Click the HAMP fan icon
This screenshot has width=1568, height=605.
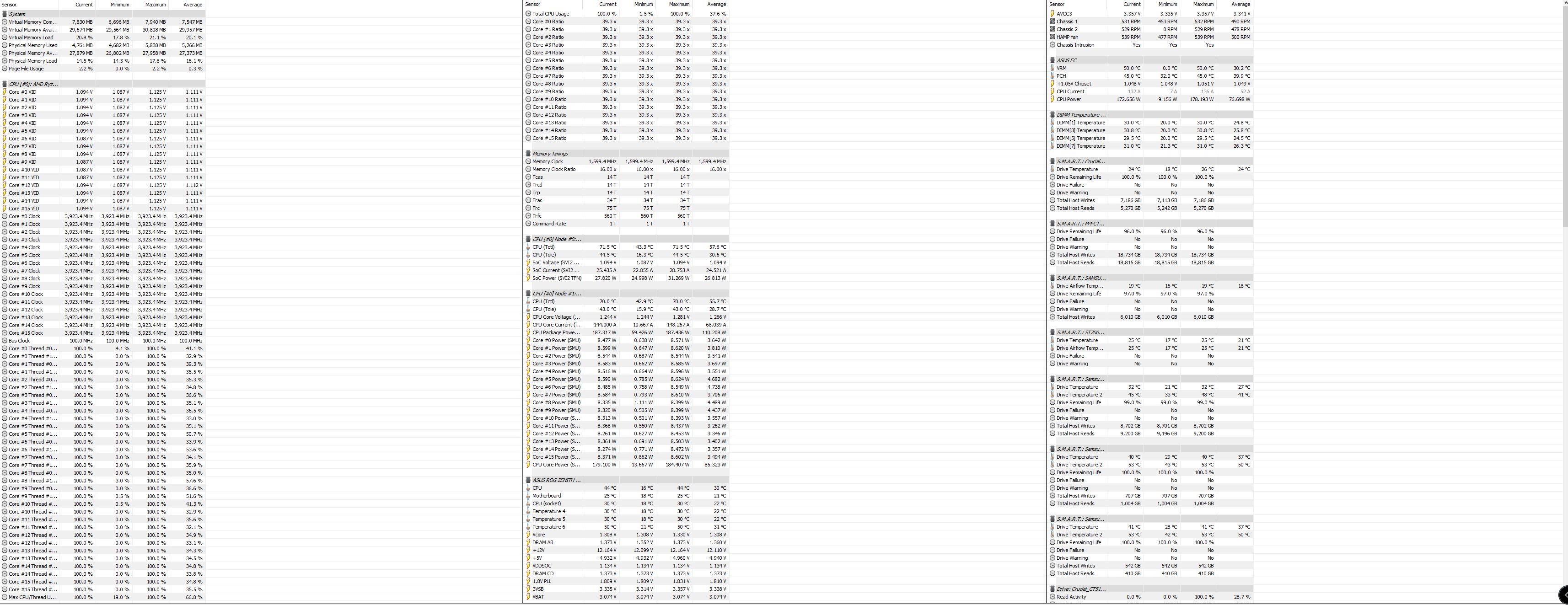1052,37
